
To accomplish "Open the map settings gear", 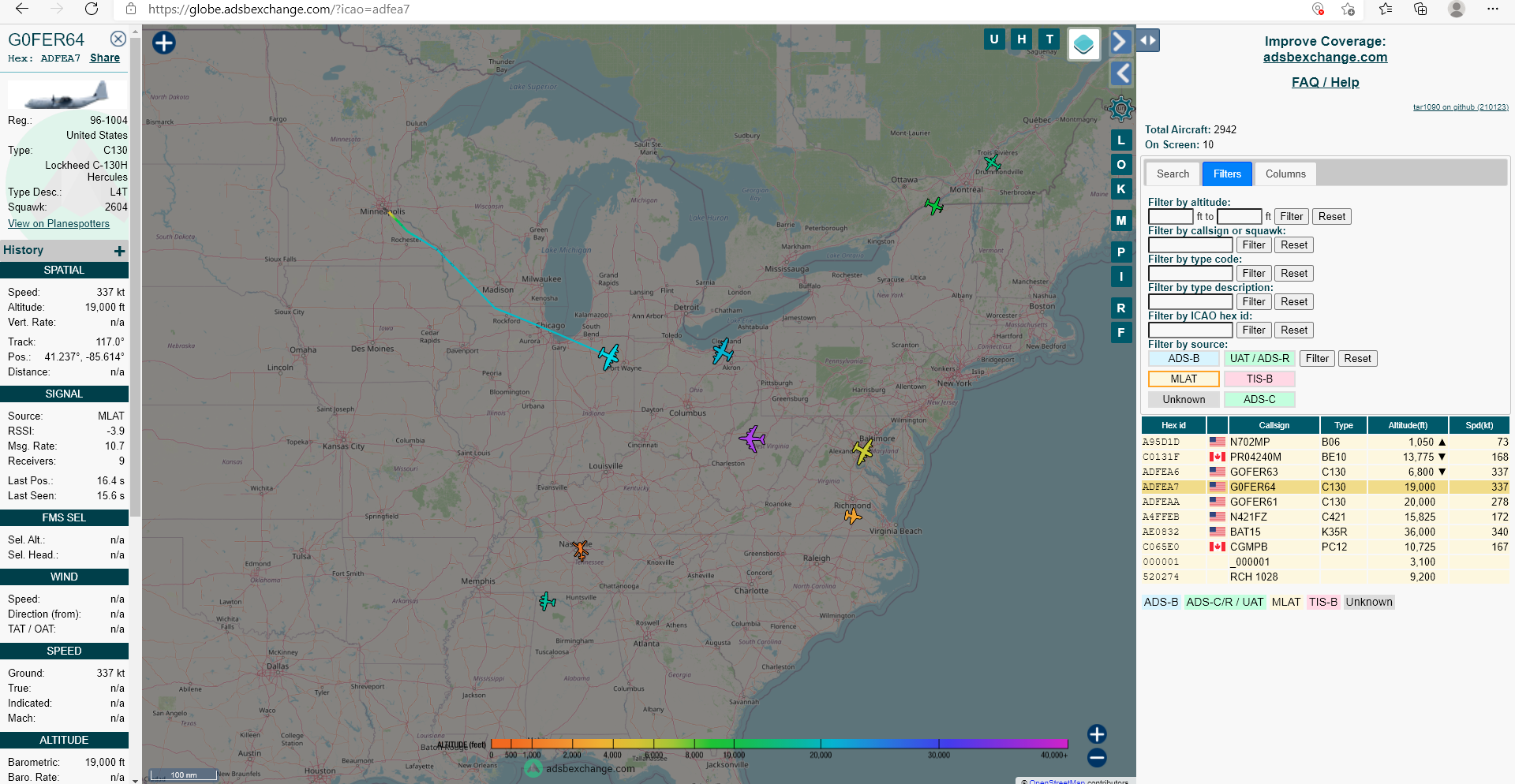I will 1120,109.
